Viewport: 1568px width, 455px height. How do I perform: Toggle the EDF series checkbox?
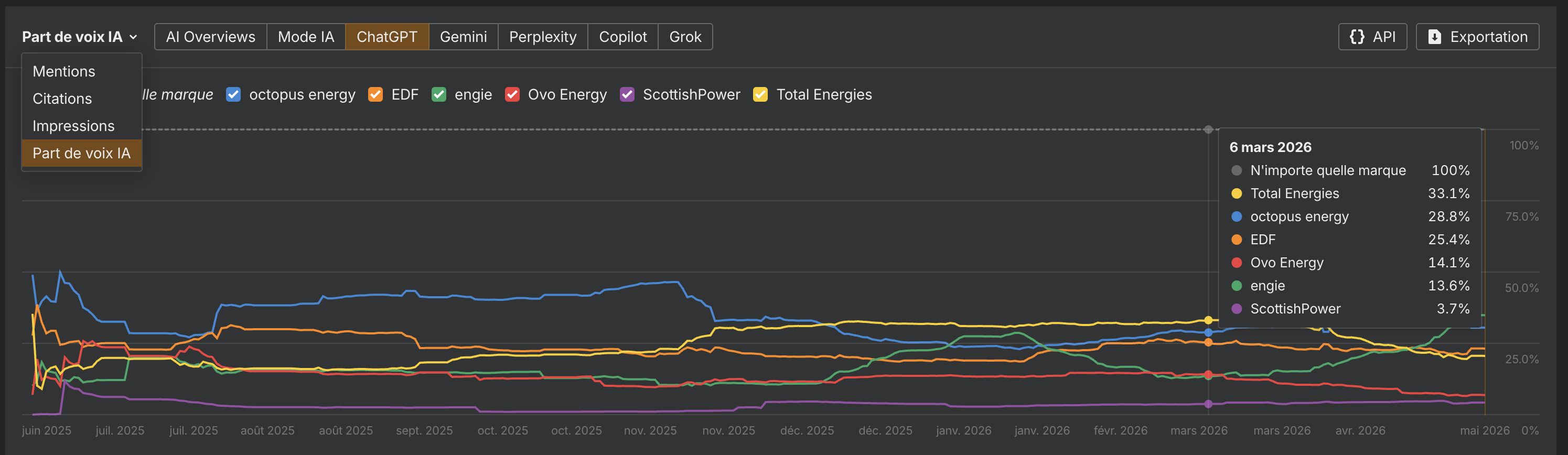click(375, 95)
